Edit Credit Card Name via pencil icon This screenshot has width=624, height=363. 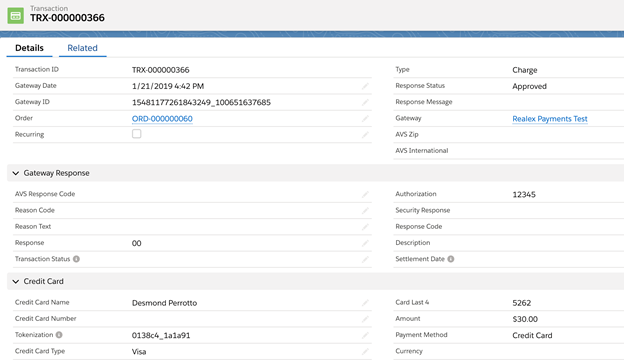point(365,303)
